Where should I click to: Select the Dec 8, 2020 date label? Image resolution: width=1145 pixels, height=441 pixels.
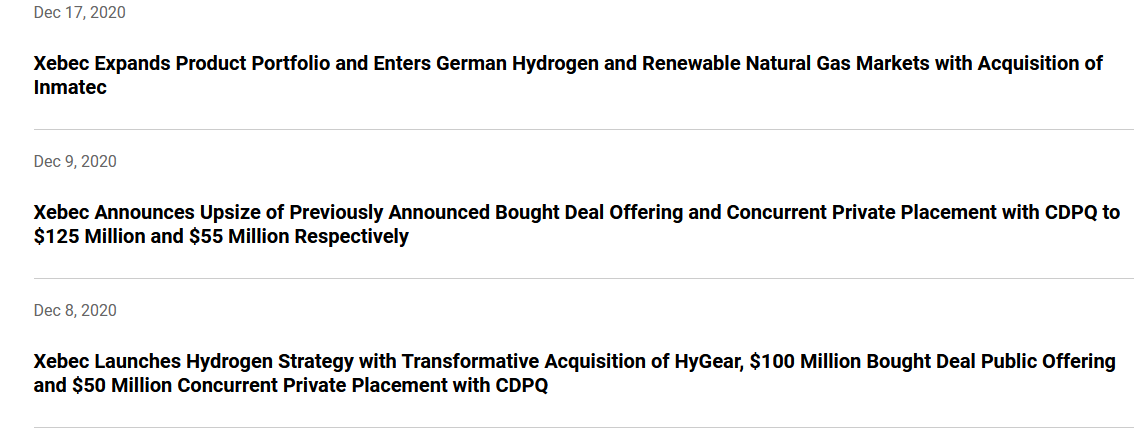point(76,311)
